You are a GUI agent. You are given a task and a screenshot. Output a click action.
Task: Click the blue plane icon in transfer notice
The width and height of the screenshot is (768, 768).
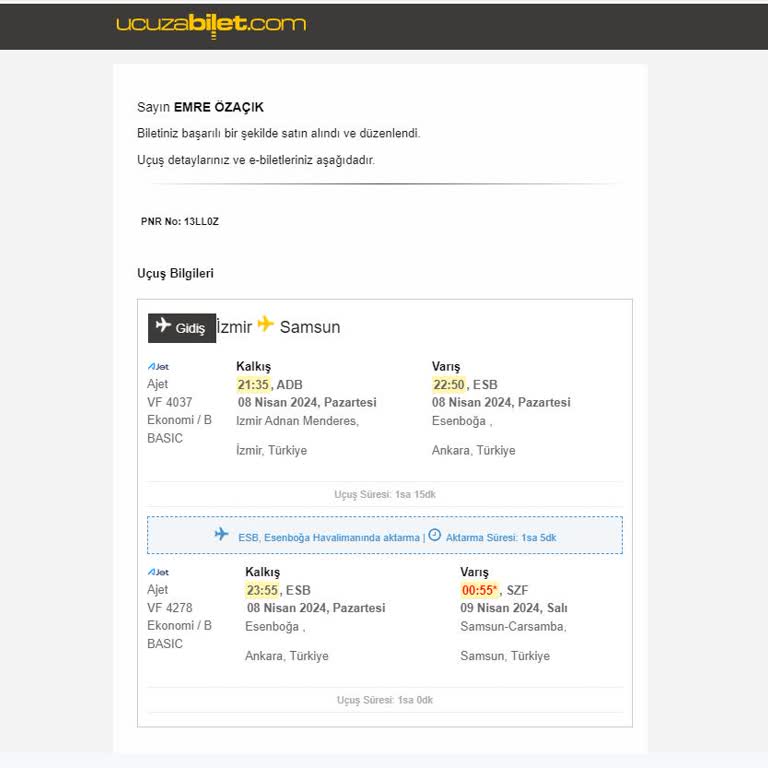[x=222, y=534]
